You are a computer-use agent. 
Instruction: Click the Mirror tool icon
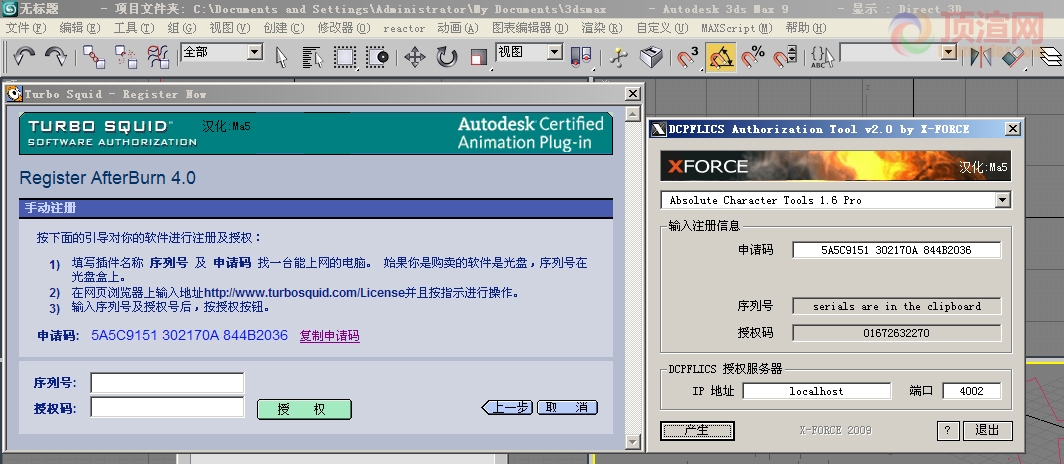(980, 56)
